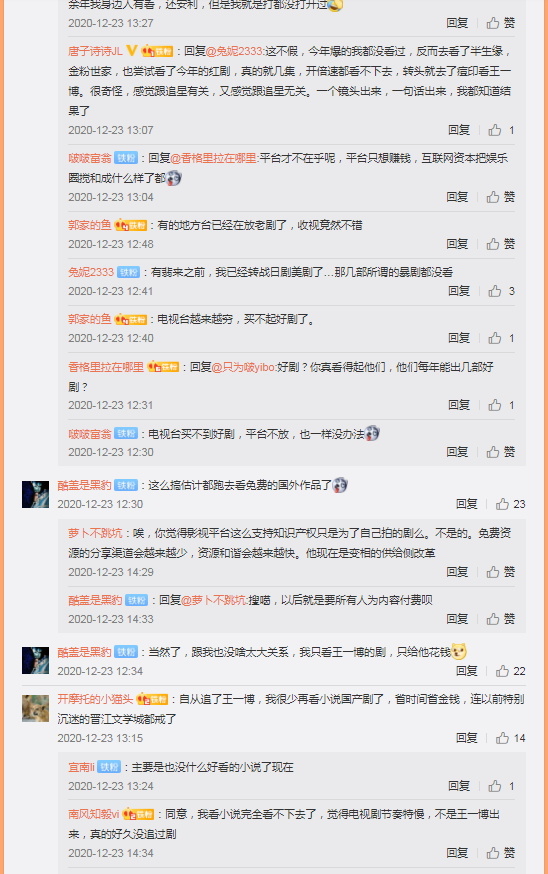Open the @兔妮2333 mention link

pos(234,51)
